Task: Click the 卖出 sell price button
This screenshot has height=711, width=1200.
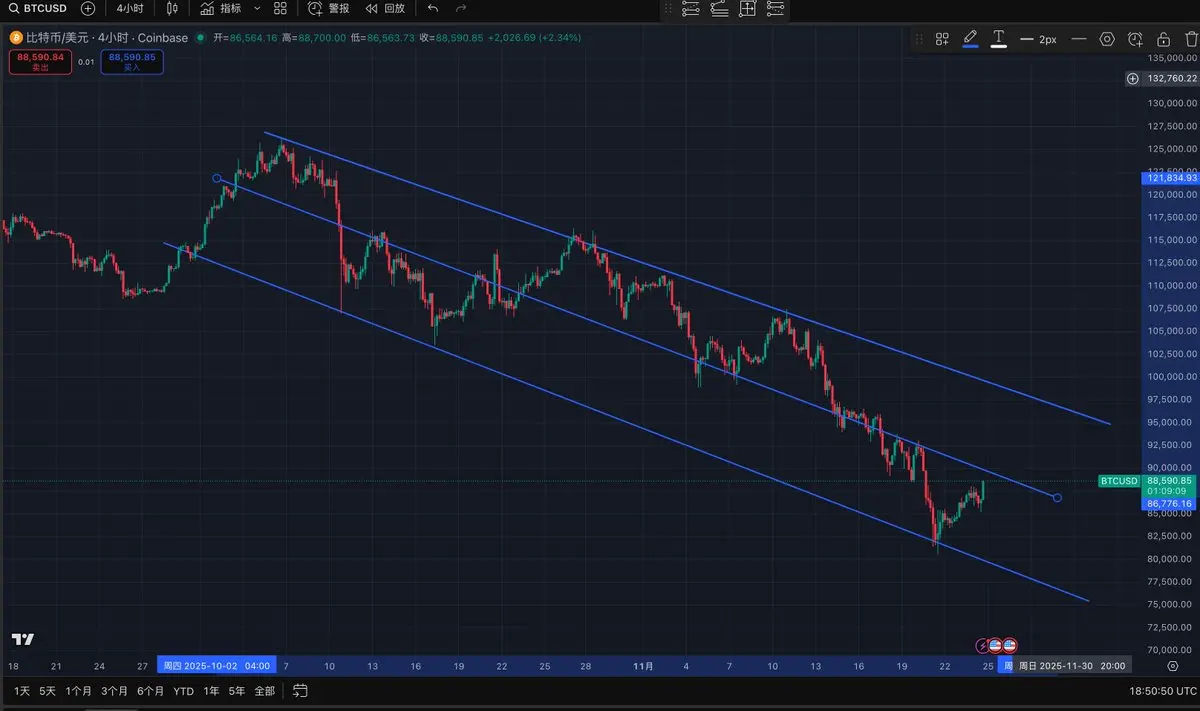Action: [39, 62]
